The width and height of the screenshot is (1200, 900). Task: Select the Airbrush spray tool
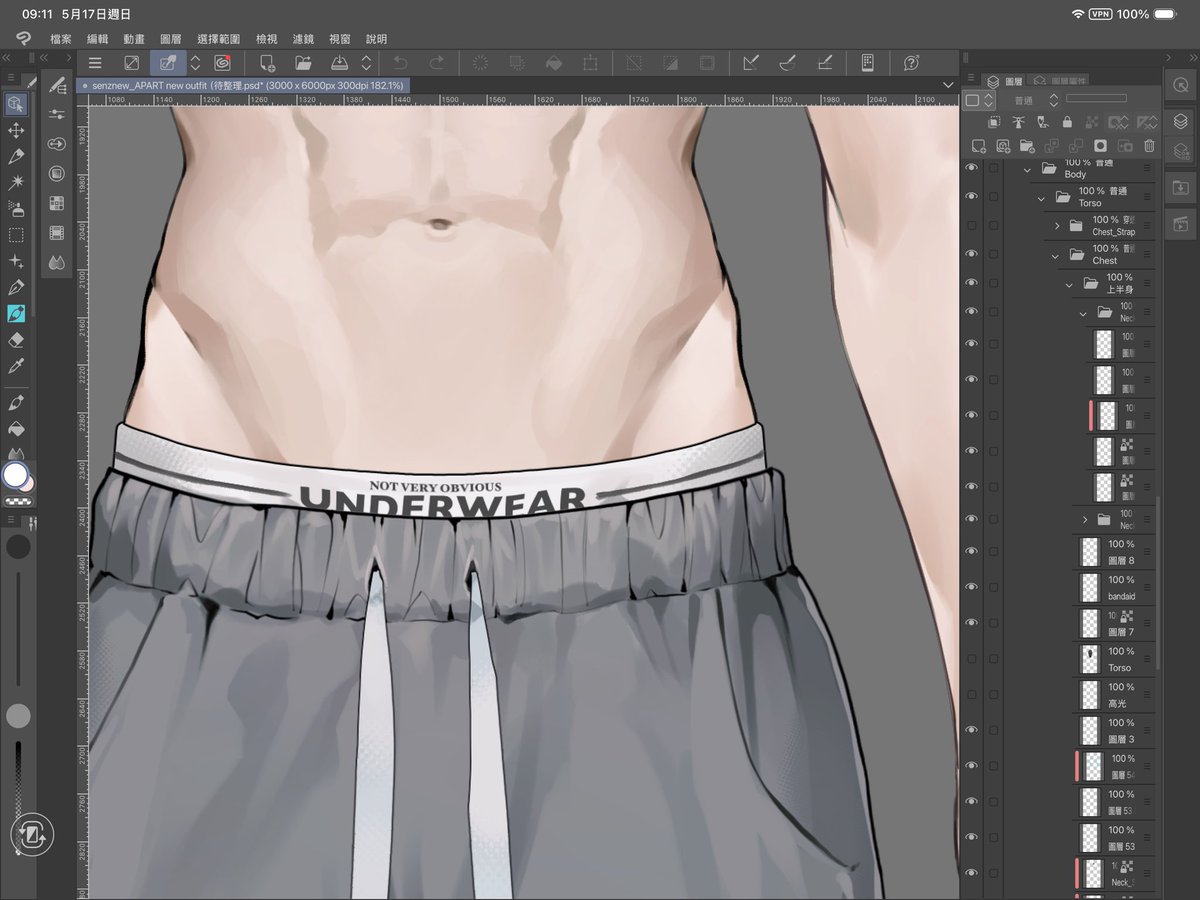(16, 209)
